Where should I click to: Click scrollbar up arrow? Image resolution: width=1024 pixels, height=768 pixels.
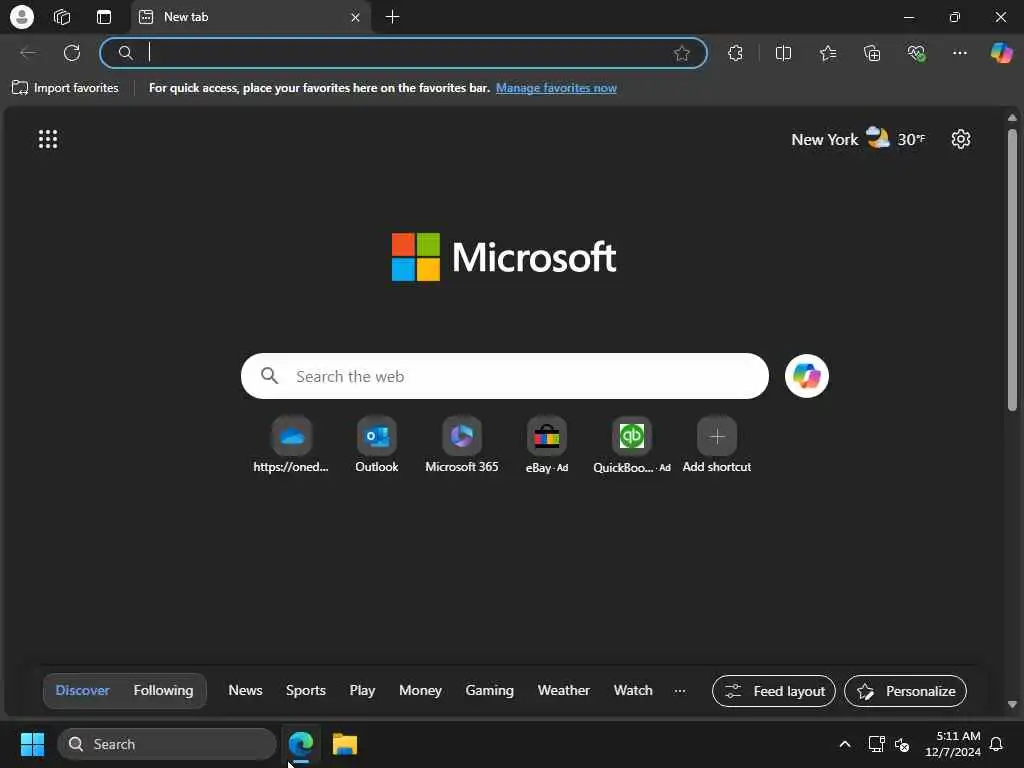1012,118
